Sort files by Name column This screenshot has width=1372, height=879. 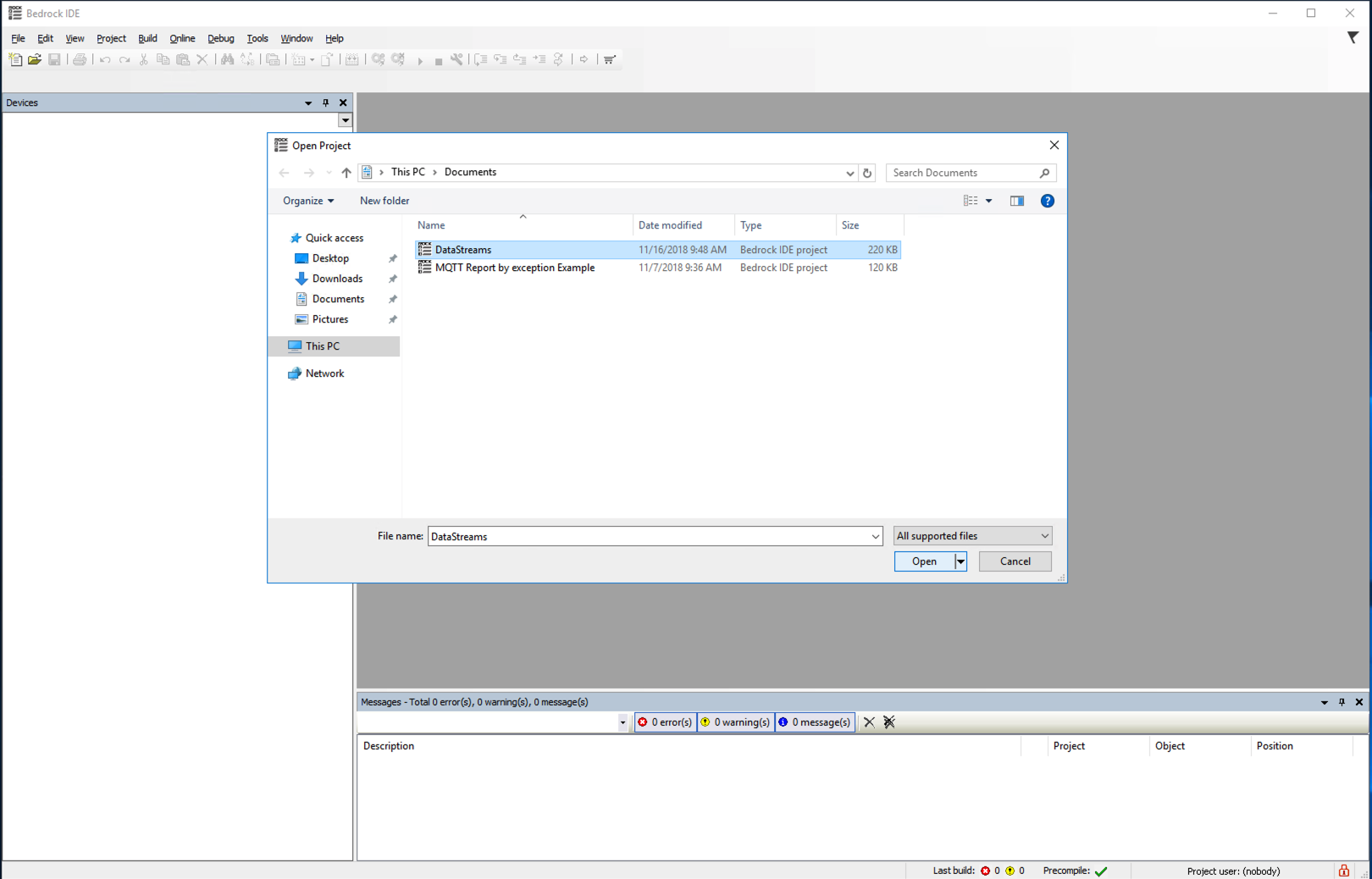(x=523, y=225)
